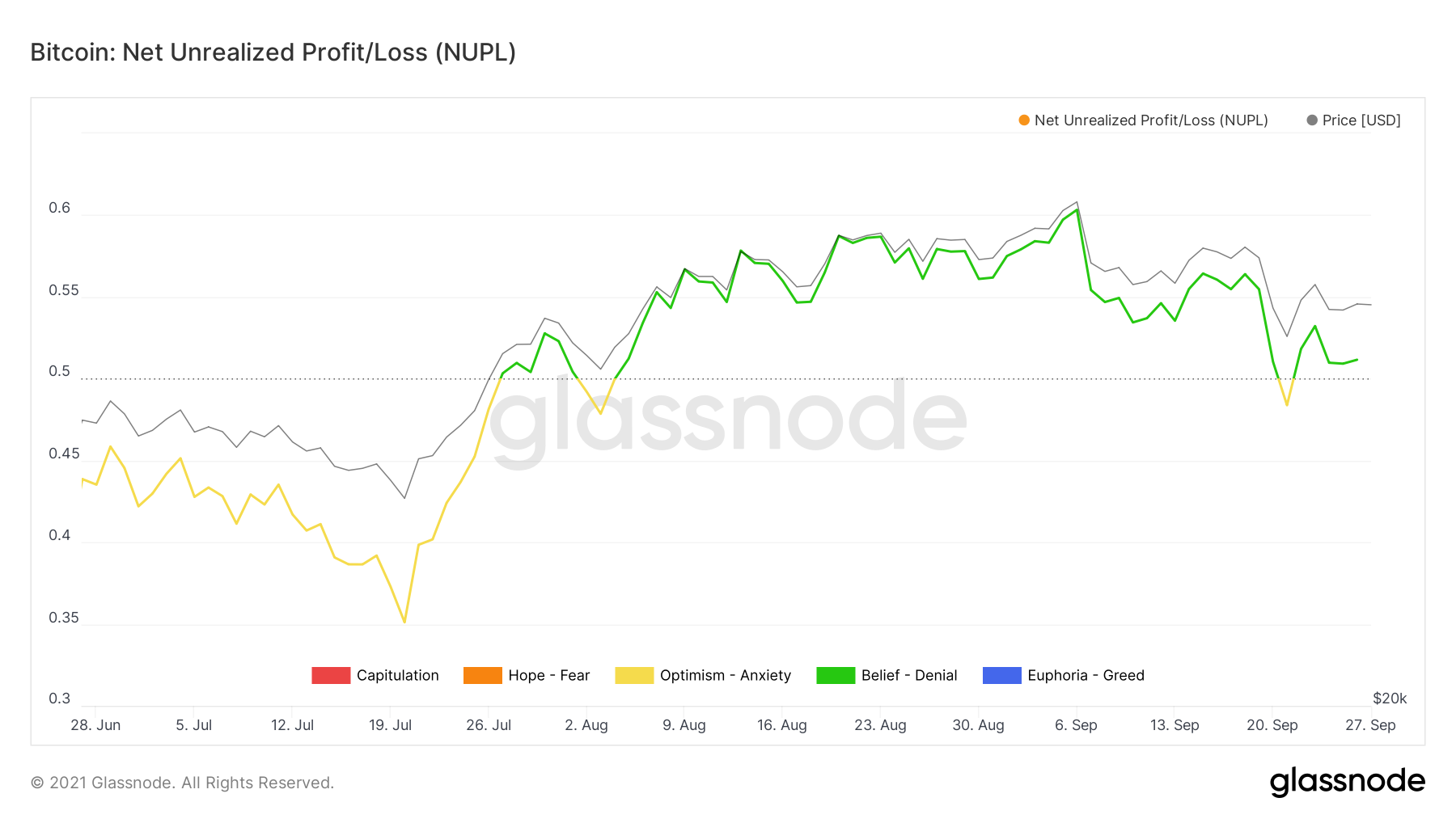
Task: Click the Euphoria - Greed legend text
Action: [1086, 675]
